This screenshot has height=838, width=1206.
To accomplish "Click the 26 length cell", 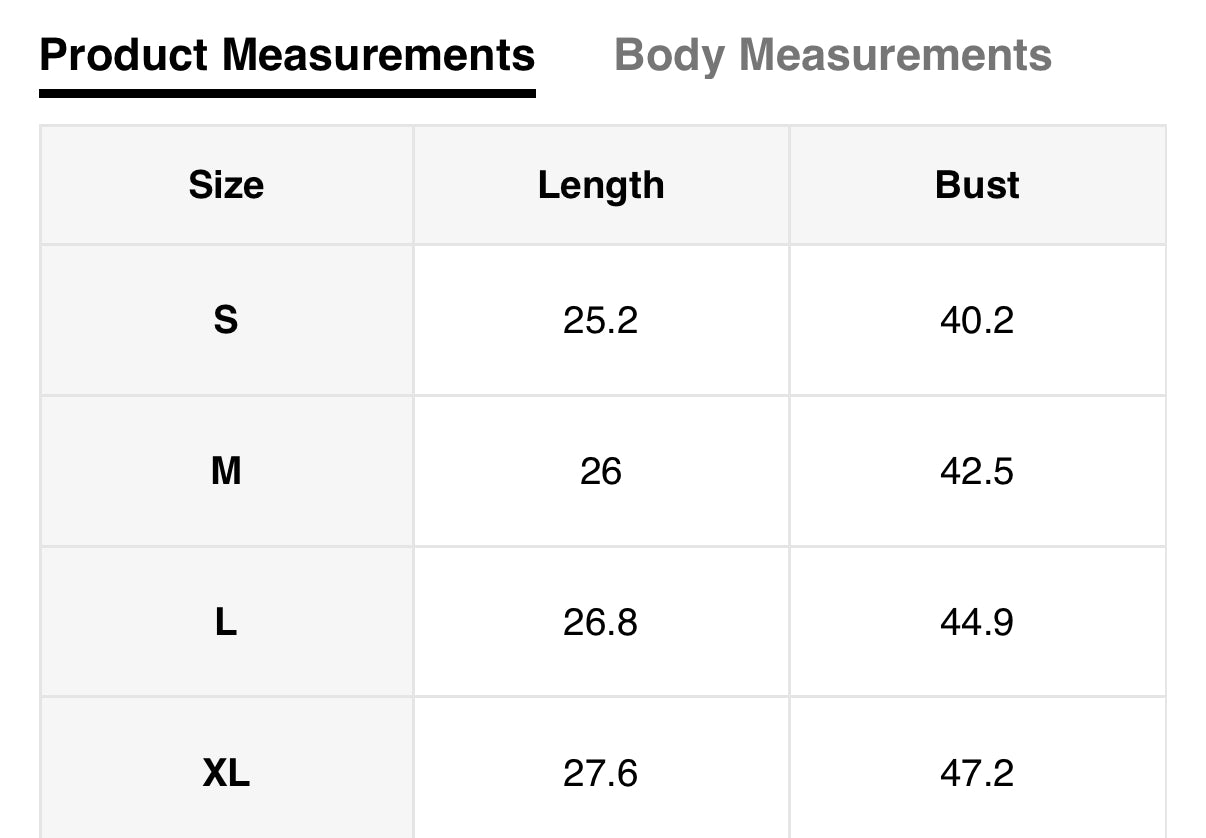I will tap(600, 470).
